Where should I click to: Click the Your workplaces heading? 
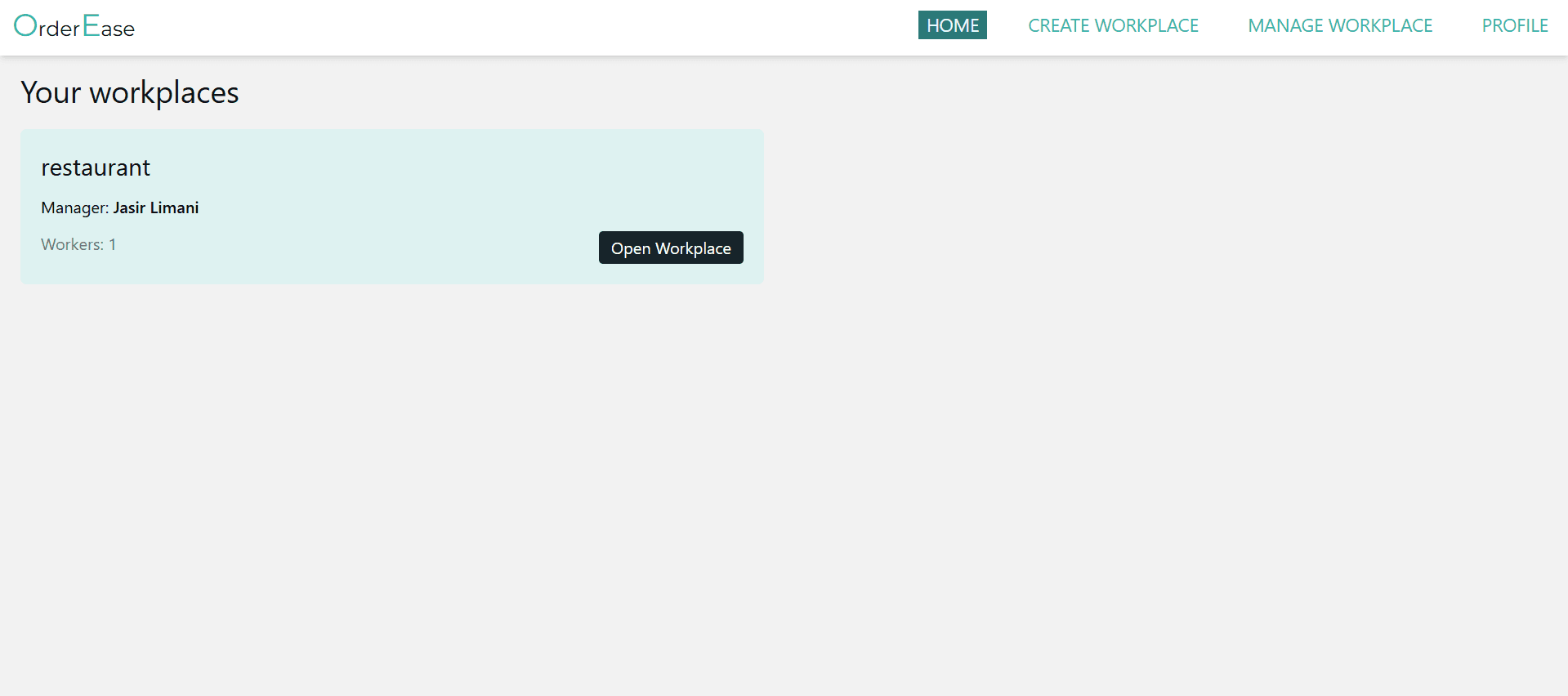130,92
